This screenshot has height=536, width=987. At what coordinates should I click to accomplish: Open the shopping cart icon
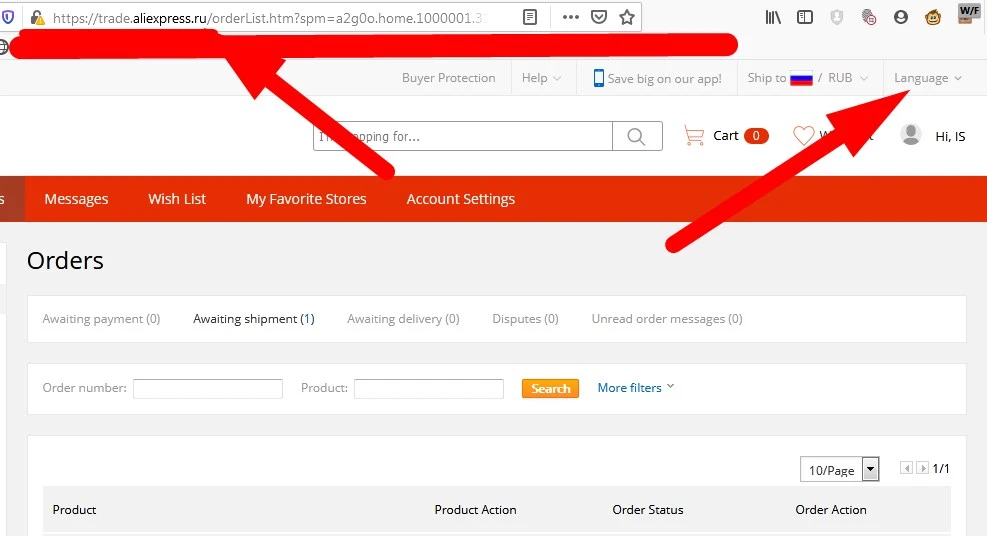[694, 135]
